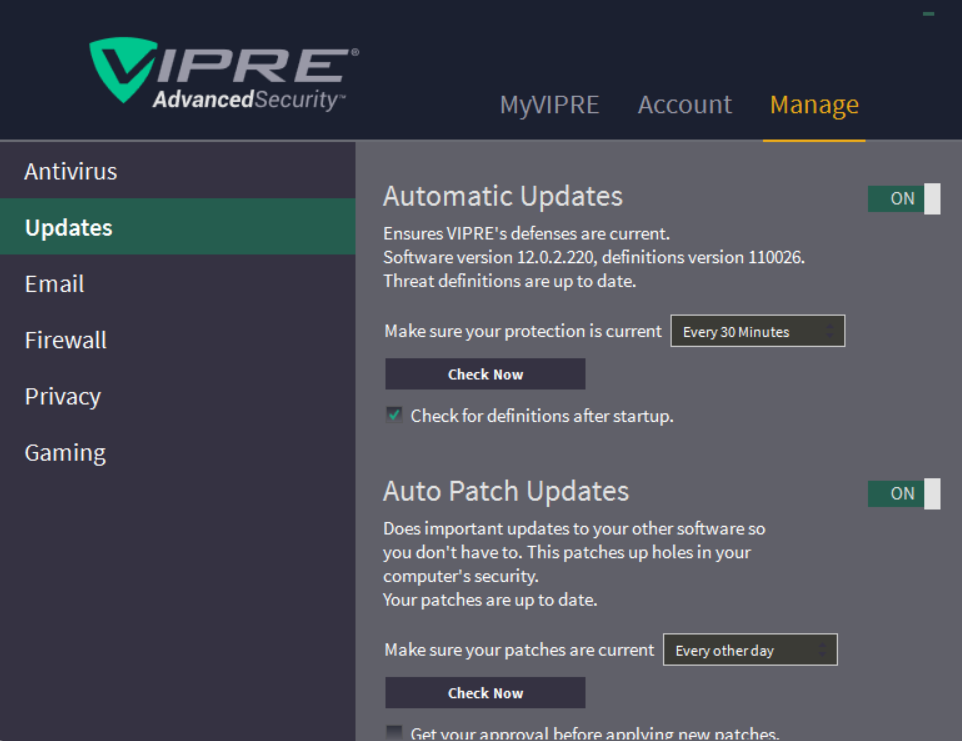The image size is (962, 741).
Task: Open the Every other day dropdown
Action: click(750, 650)
